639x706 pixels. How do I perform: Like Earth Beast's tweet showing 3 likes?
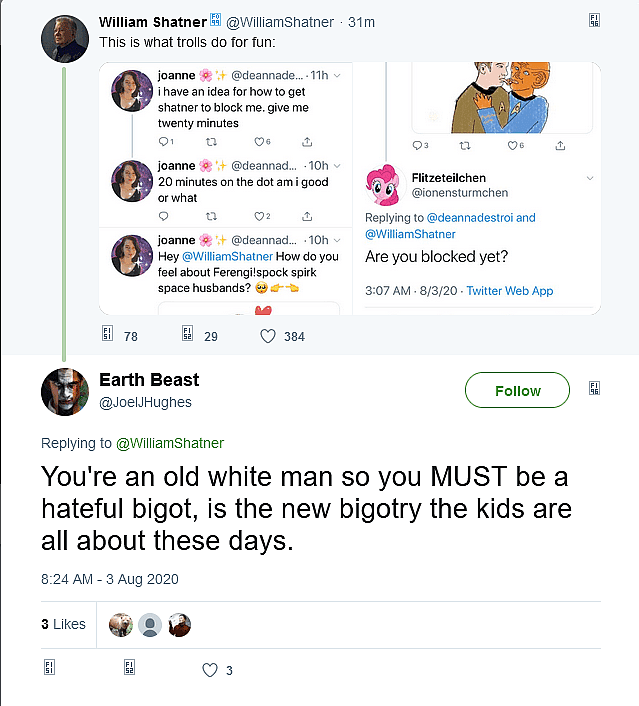[x=210, y=670]
